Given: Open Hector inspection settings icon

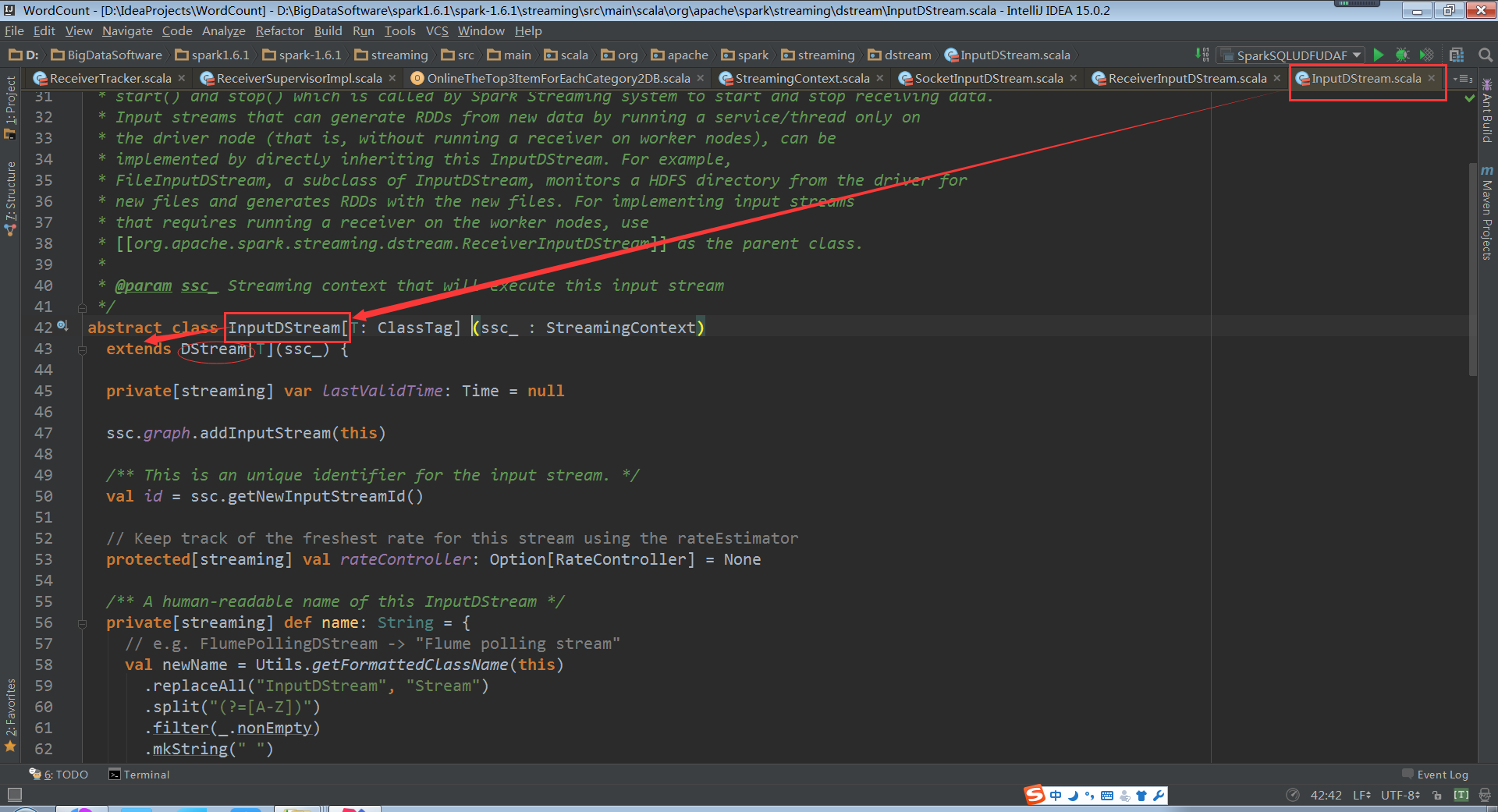Looking at the screenshot, I should coord(1485,795).
